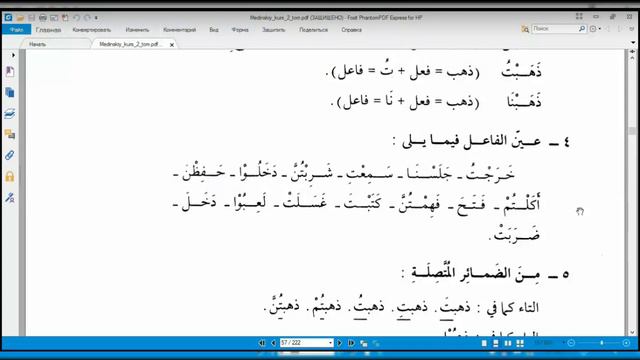Click the Arabic heading numbered ٤
Screen dimensions: 640x360
pyautogui.click(x=481, y=141)
